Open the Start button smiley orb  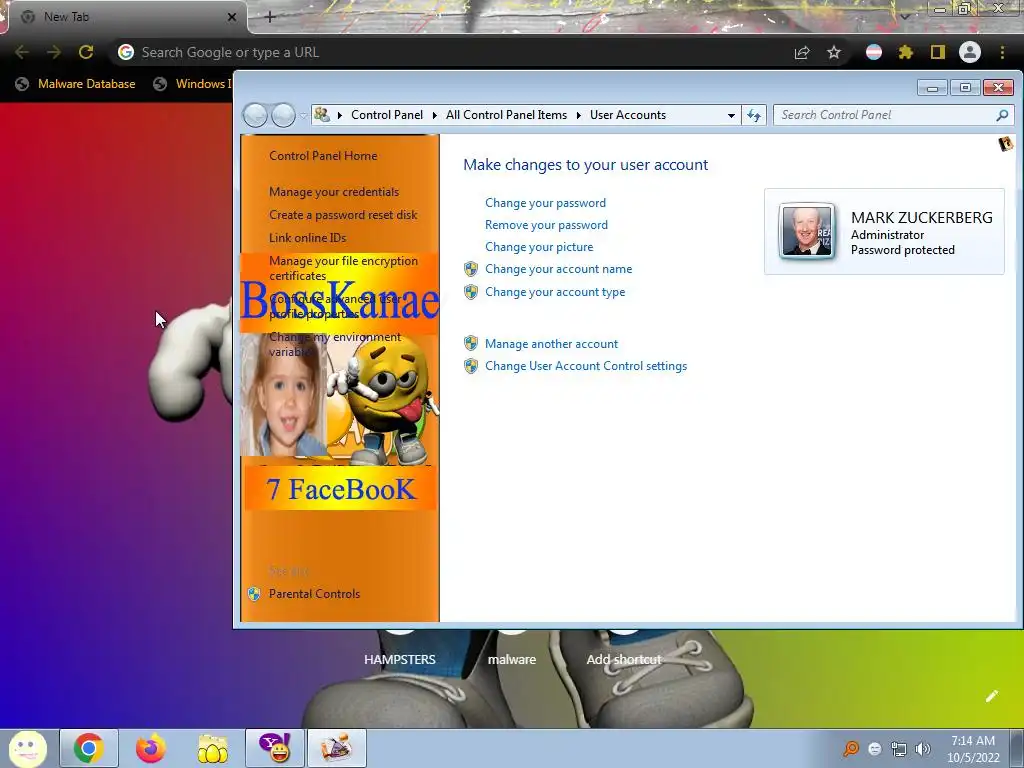click(27, 748)
